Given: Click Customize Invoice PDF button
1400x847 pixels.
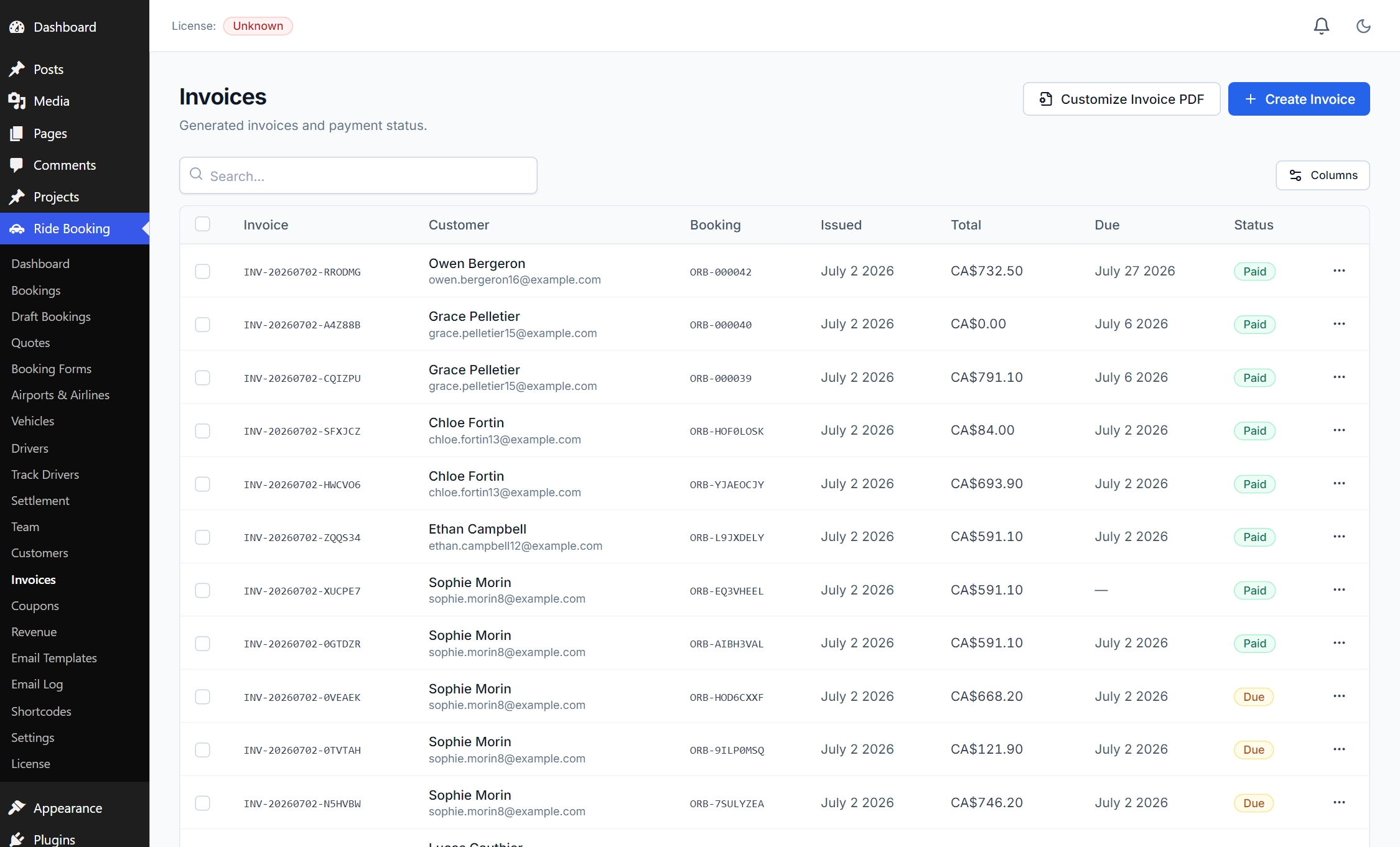Looking at the screenshot, I should [x=1121, y=99].
